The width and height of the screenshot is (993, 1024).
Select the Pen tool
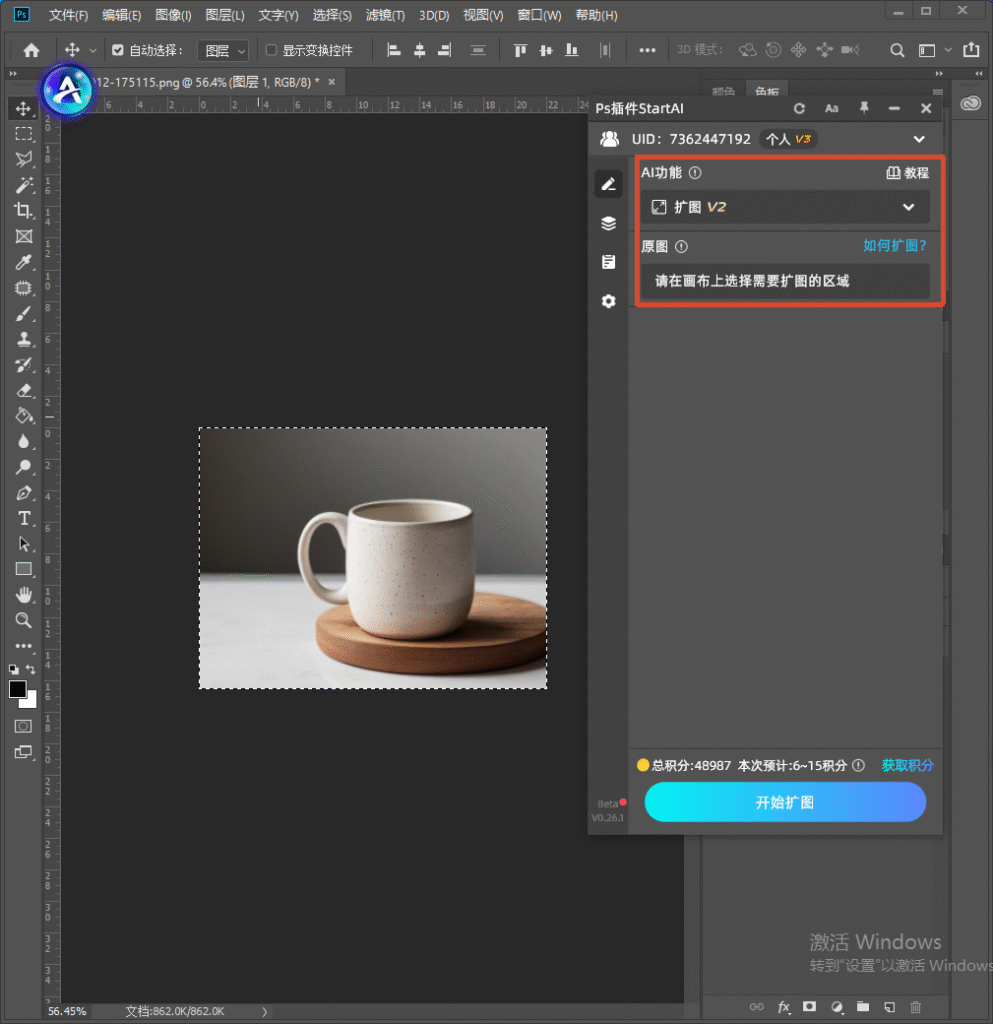coord(24,493)
